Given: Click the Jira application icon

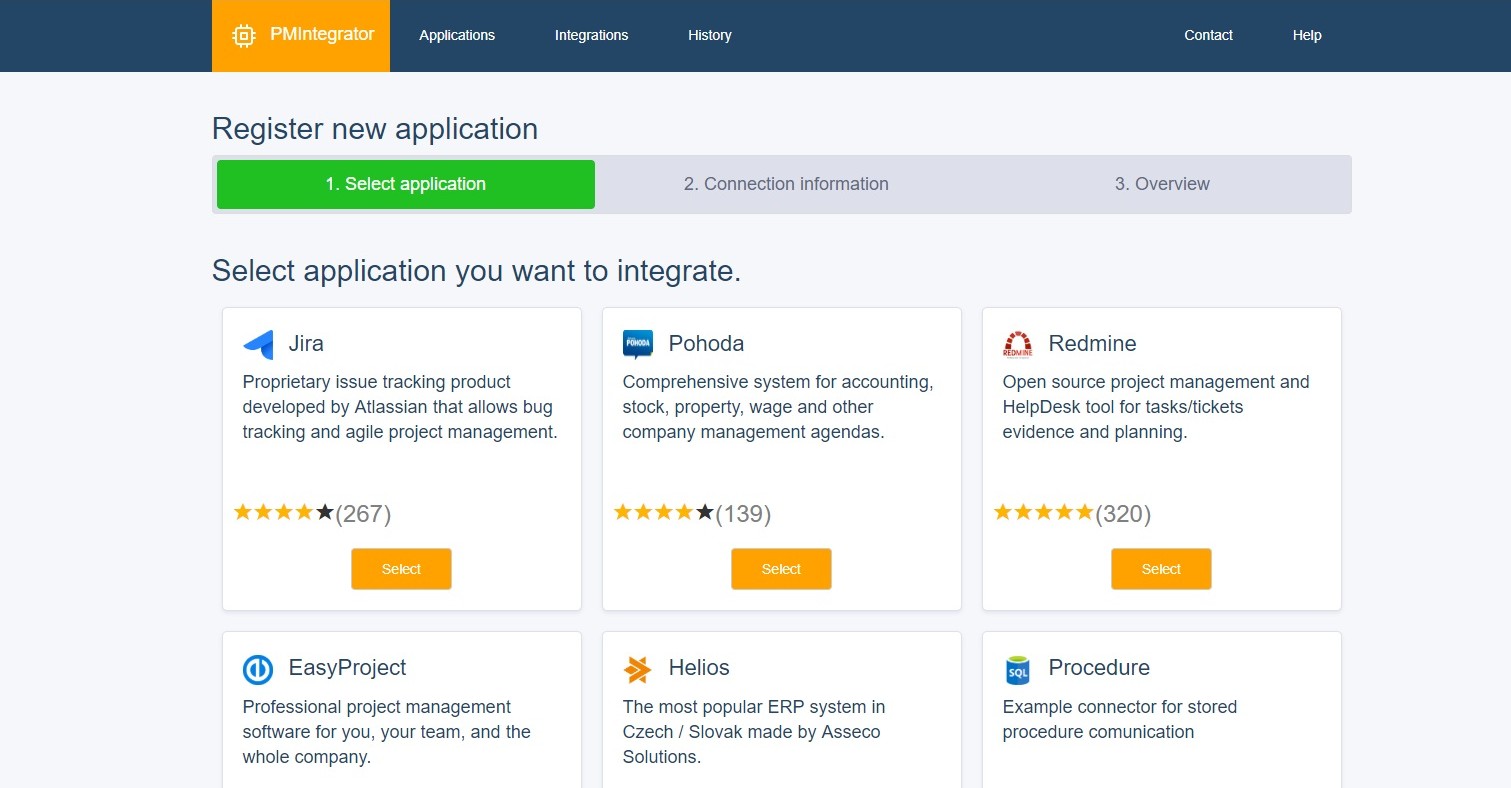Looking at the screenshot, I should [256, 343].
